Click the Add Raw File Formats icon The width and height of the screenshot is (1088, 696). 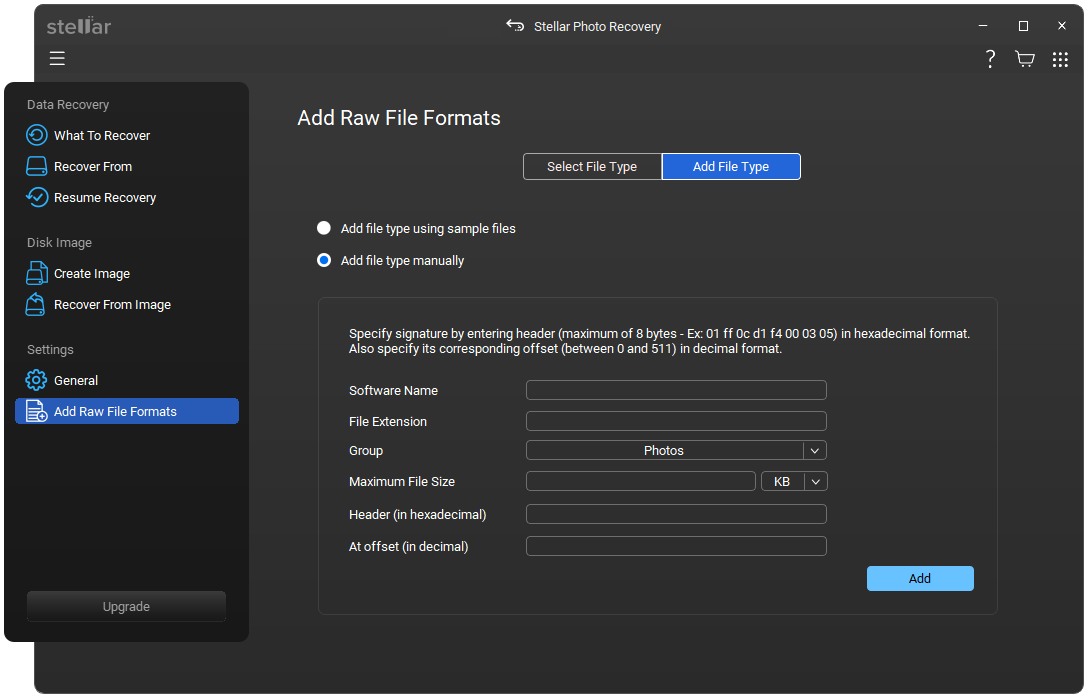coord(37,411)
